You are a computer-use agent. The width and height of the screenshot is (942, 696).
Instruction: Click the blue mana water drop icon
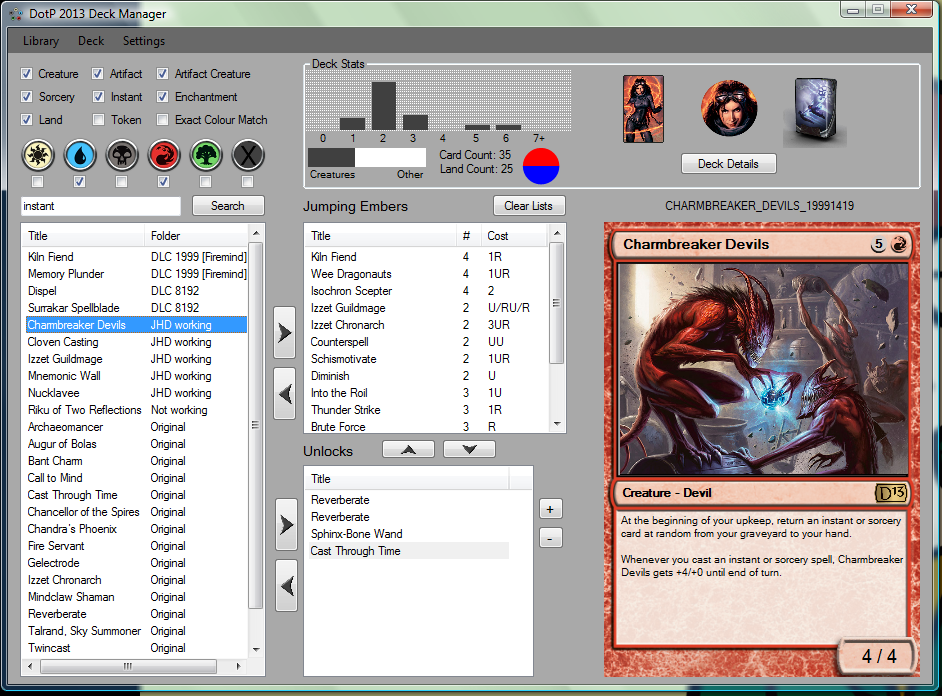[x=79, y=155]
